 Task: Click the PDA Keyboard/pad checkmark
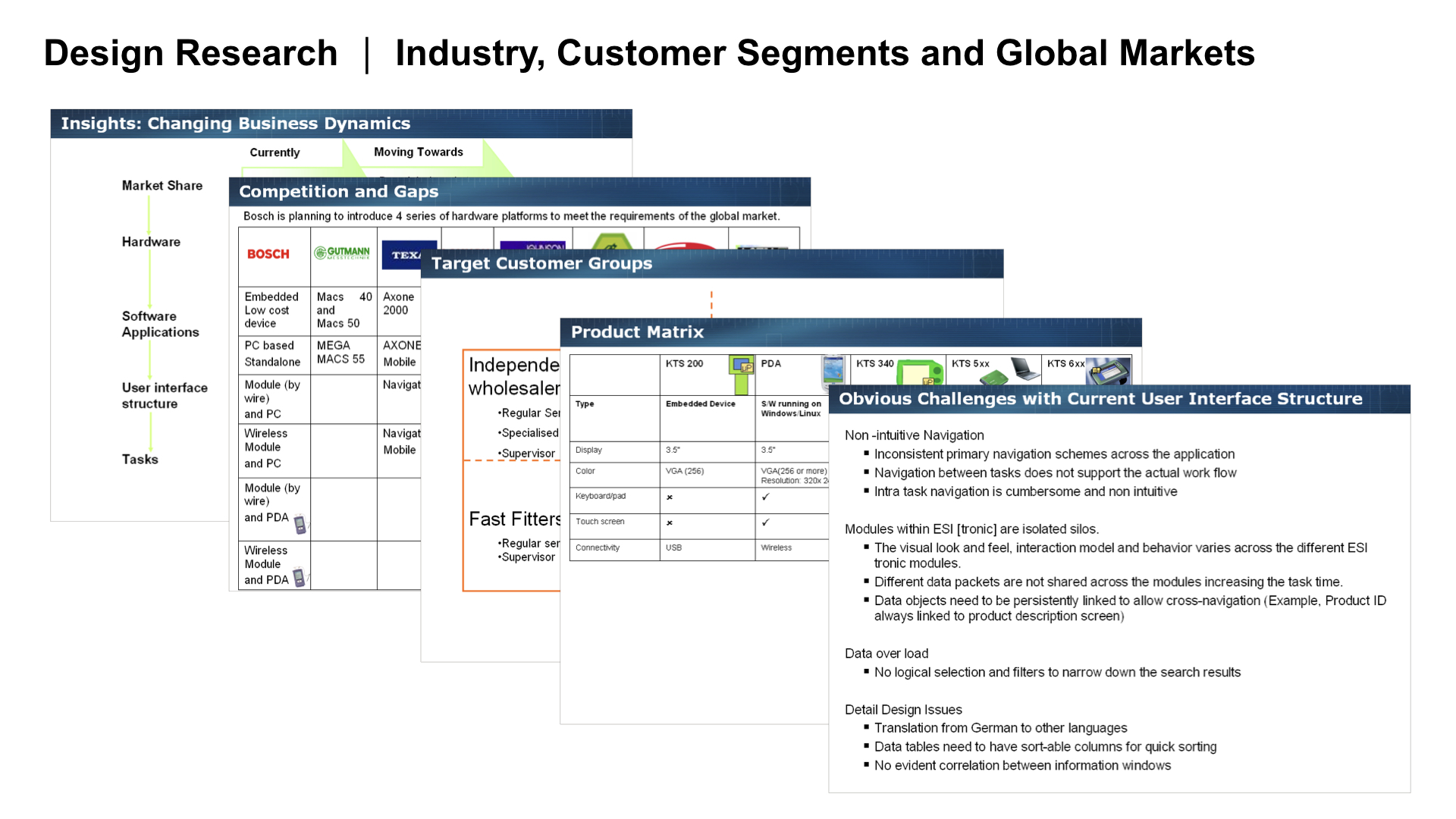tap(765, 497)
